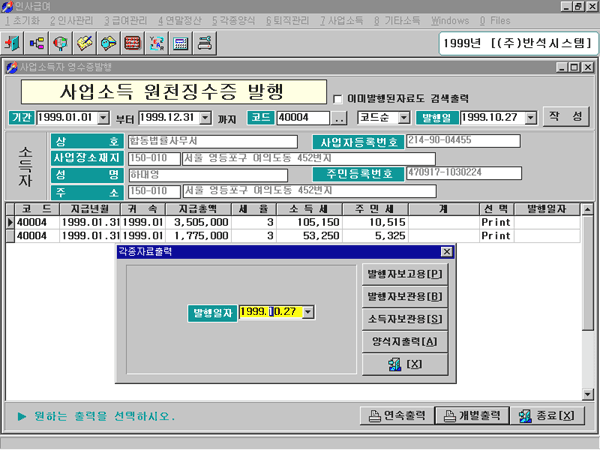Click the 코드 input field containing 40004
The width and height of the screenshot is (600, 450).
click(301, 118)
